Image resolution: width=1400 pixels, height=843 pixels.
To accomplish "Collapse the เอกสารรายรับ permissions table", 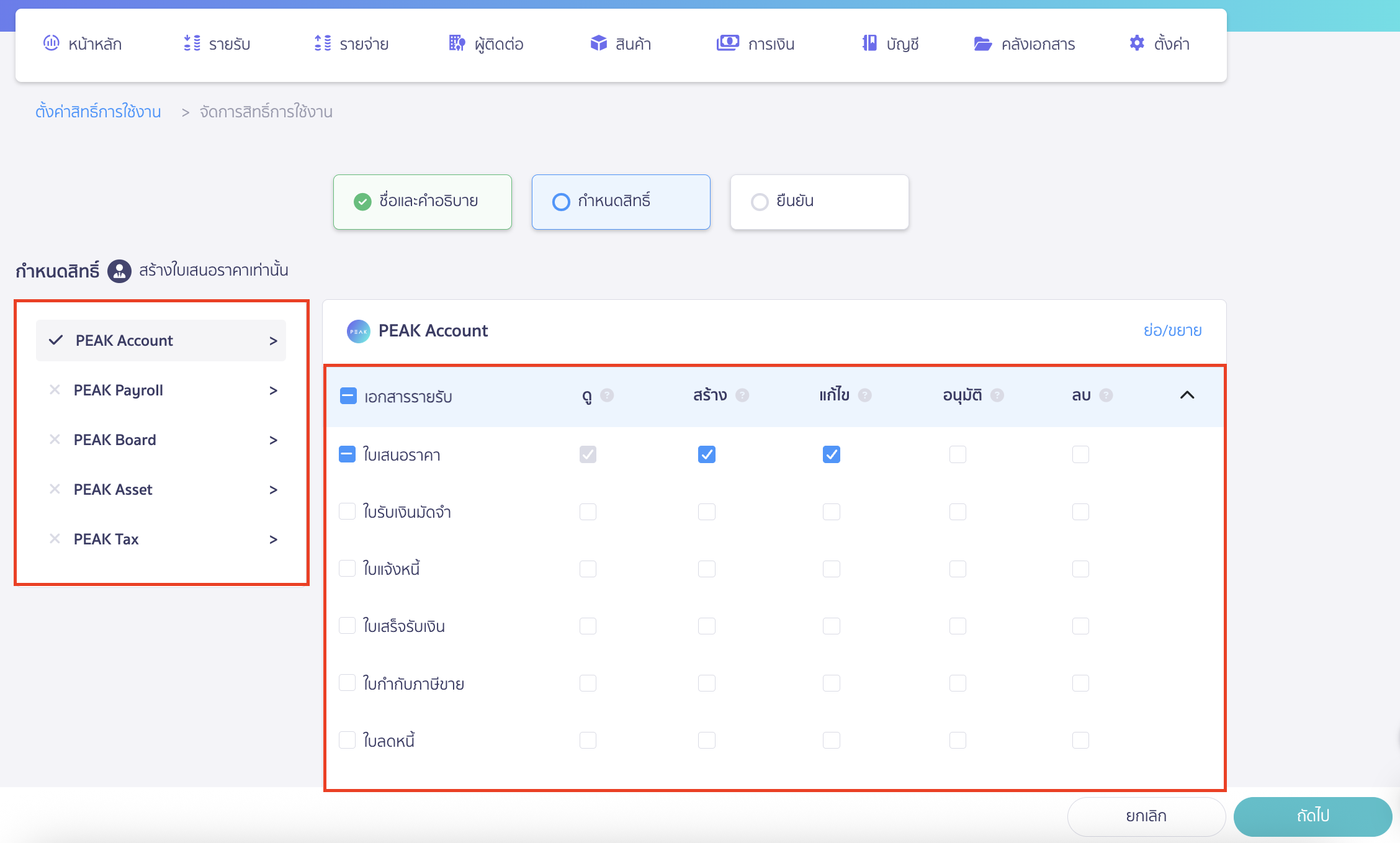I will click(x=1187, y=395).
